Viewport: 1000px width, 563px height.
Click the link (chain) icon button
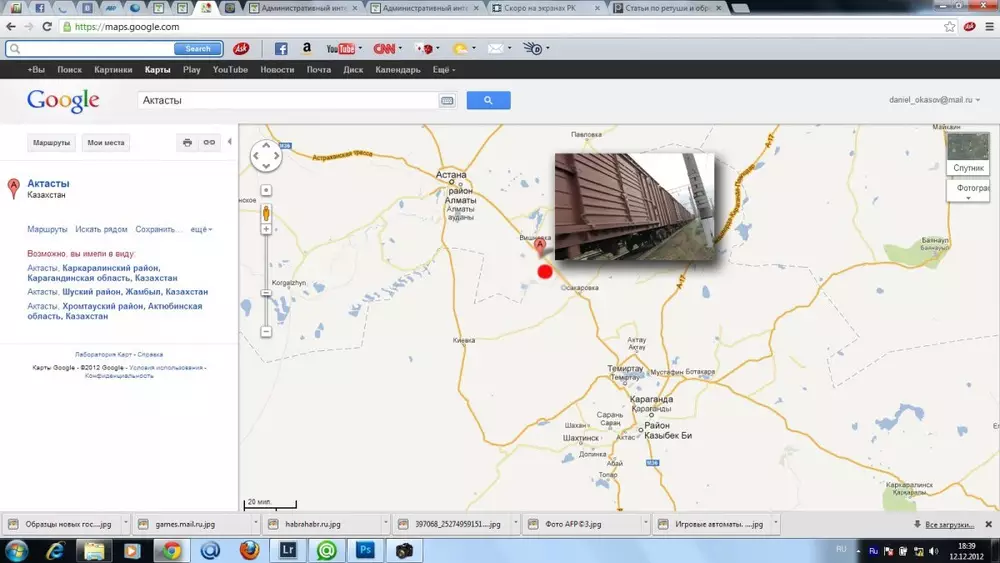click(x=209, y=143)
